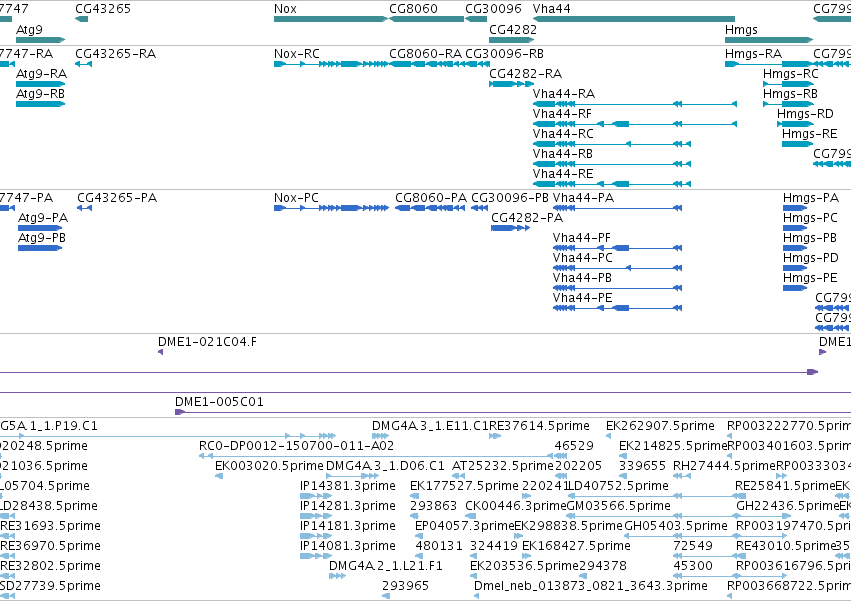Select the CG30096-PB protein feature
851x601 pixels.
tap(479, 208)
